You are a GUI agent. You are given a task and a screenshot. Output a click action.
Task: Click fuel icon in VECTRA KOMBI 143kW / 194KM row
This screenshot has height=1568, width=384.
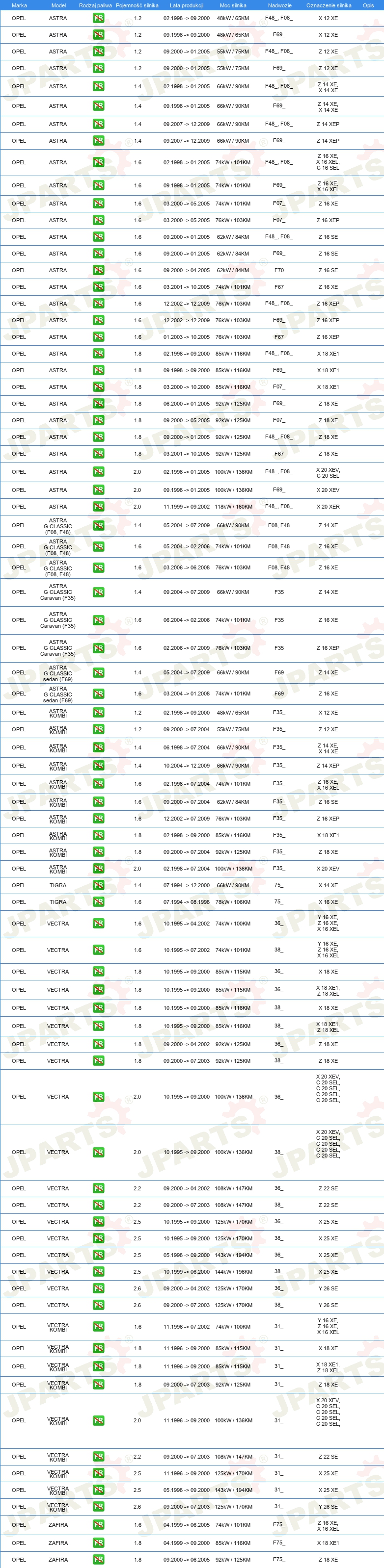click(98, 1491)
